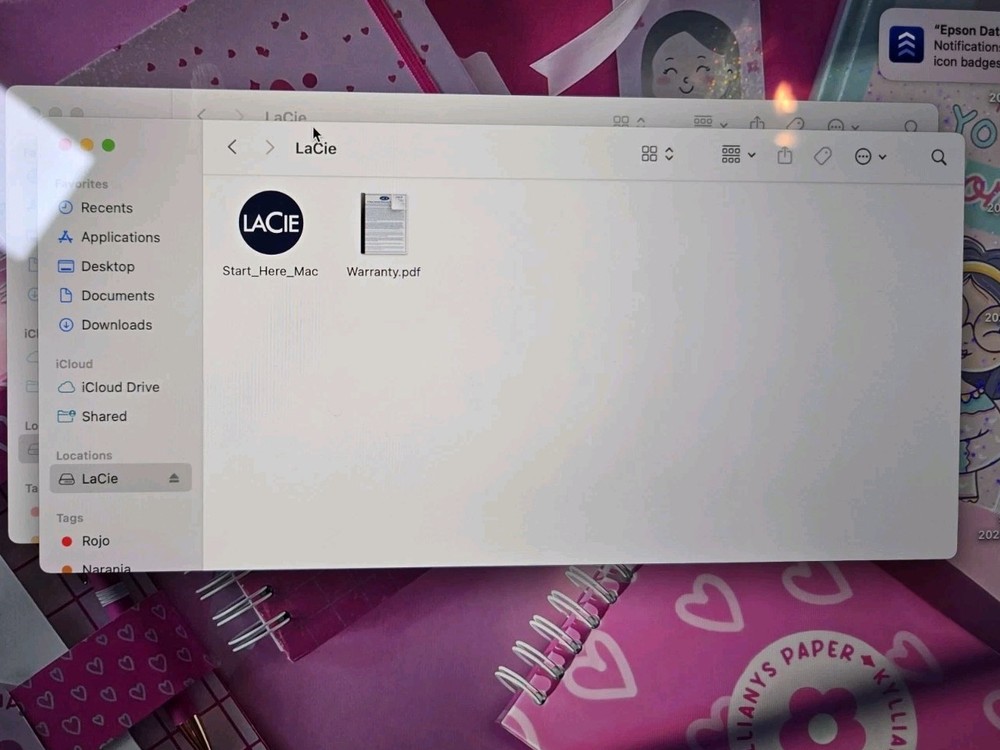The image size is (1000, 750).
Task: Click the Edit Tags icon
Action: click(823, 156)
